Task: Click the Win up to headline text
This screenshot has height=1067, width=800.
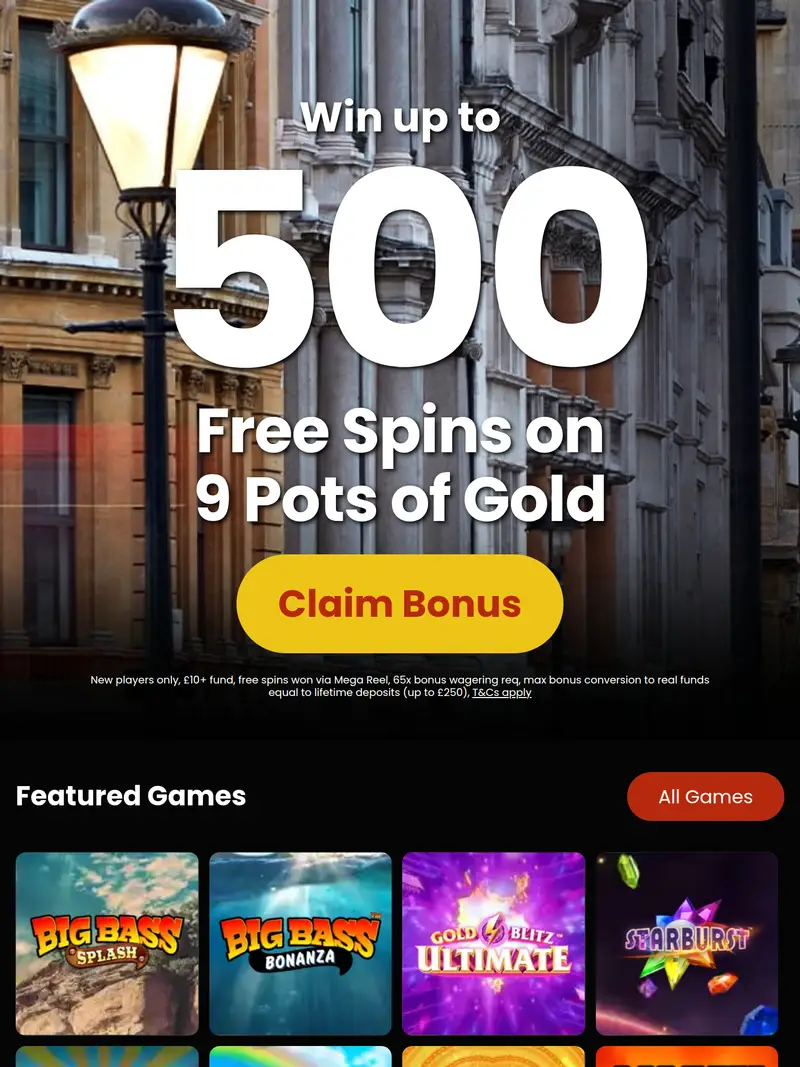Action: (x=400, y=118)
